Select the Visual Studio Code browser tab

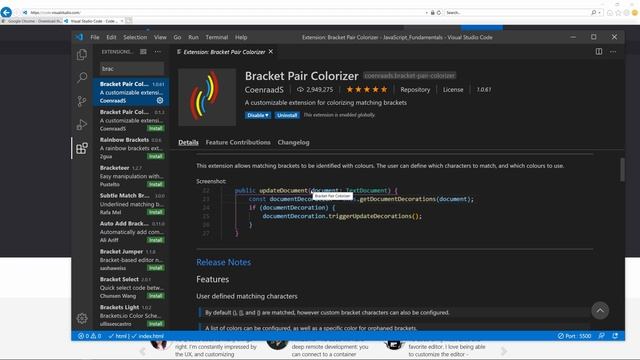[x=94, y=21]
